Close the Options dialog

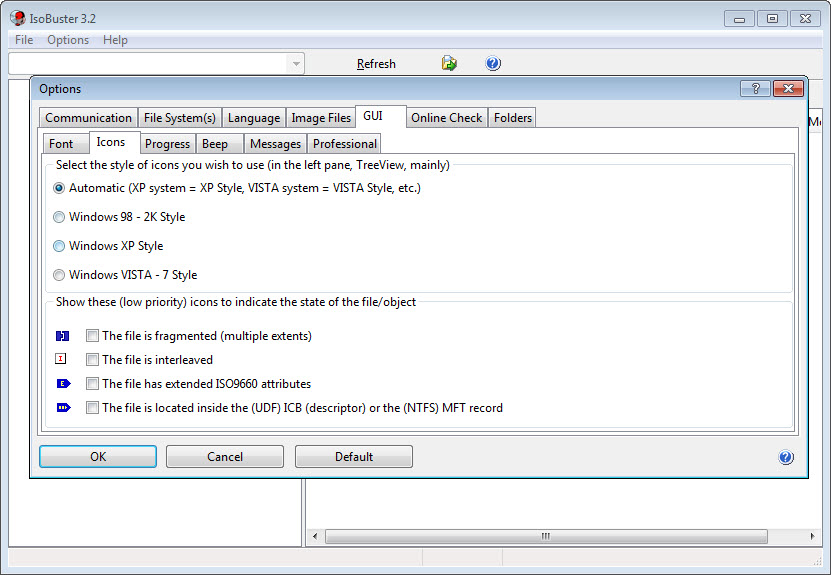point(788,89)
